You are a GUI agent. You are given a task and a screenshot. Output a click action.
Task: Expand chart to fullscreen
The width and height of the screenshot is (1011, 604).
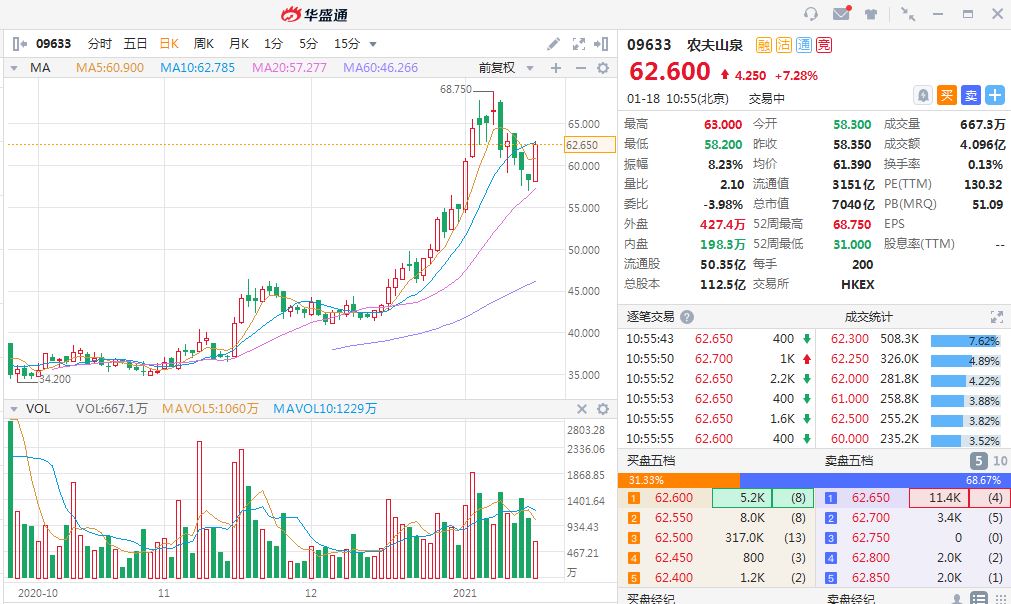578,44
